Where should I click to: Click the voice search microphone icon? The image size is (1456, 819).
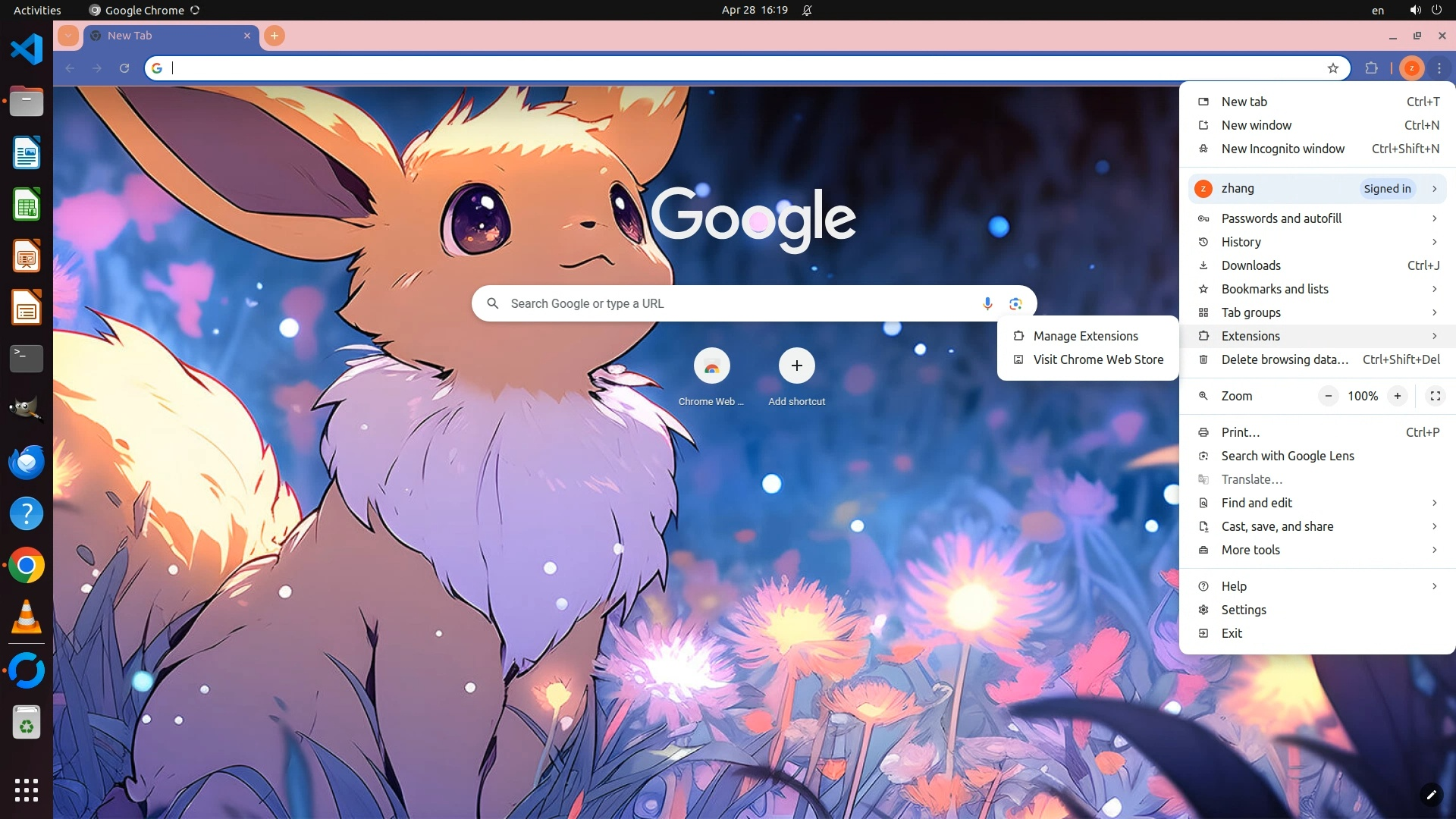987,303
